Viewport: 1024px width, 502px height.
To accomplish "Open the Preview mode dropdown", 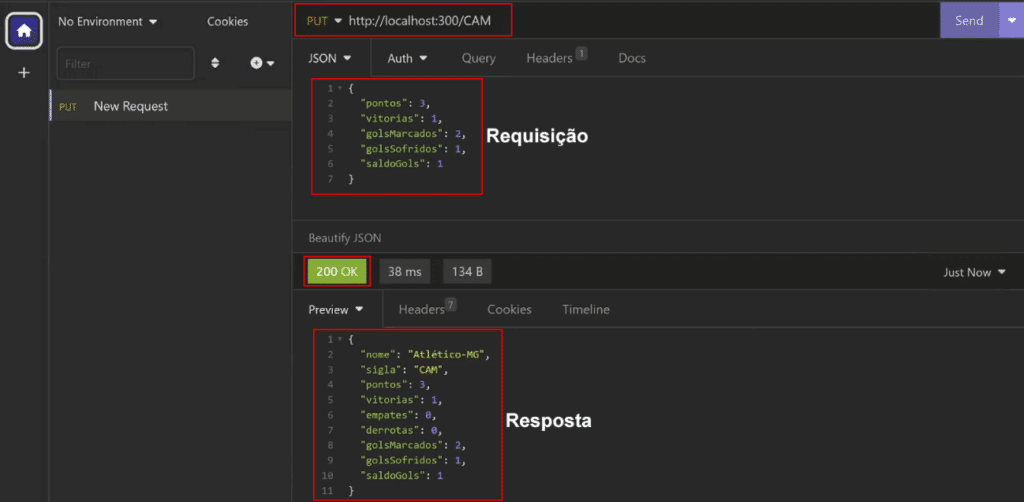I will pyautogui.click(x=336, y=309).
